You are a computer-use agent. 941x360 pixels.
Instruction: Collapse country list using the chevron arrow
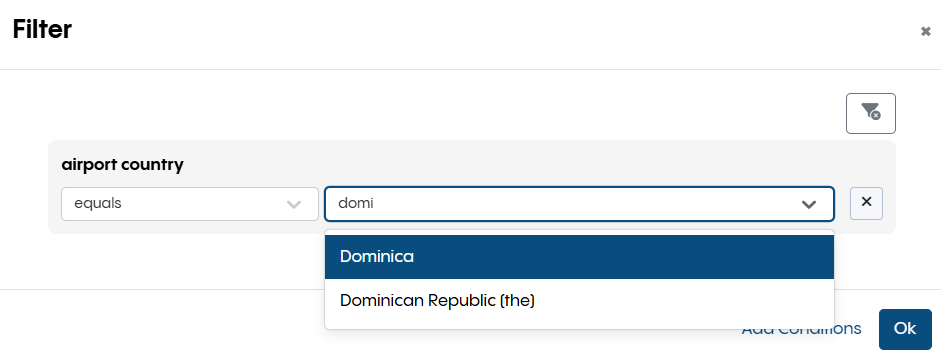(x=809, y=204)
